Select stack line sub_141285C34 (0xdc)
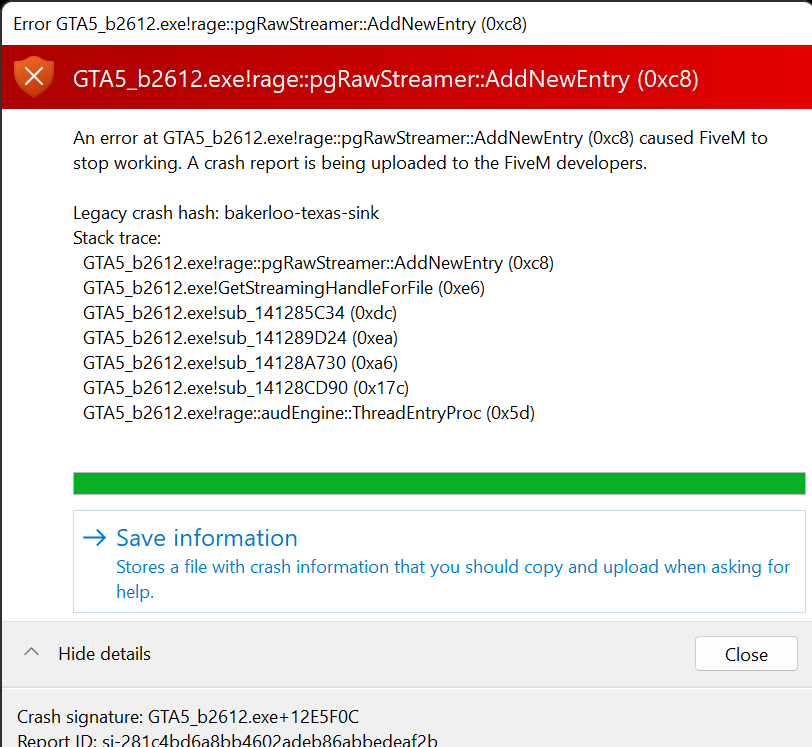 tap(240, 313)
